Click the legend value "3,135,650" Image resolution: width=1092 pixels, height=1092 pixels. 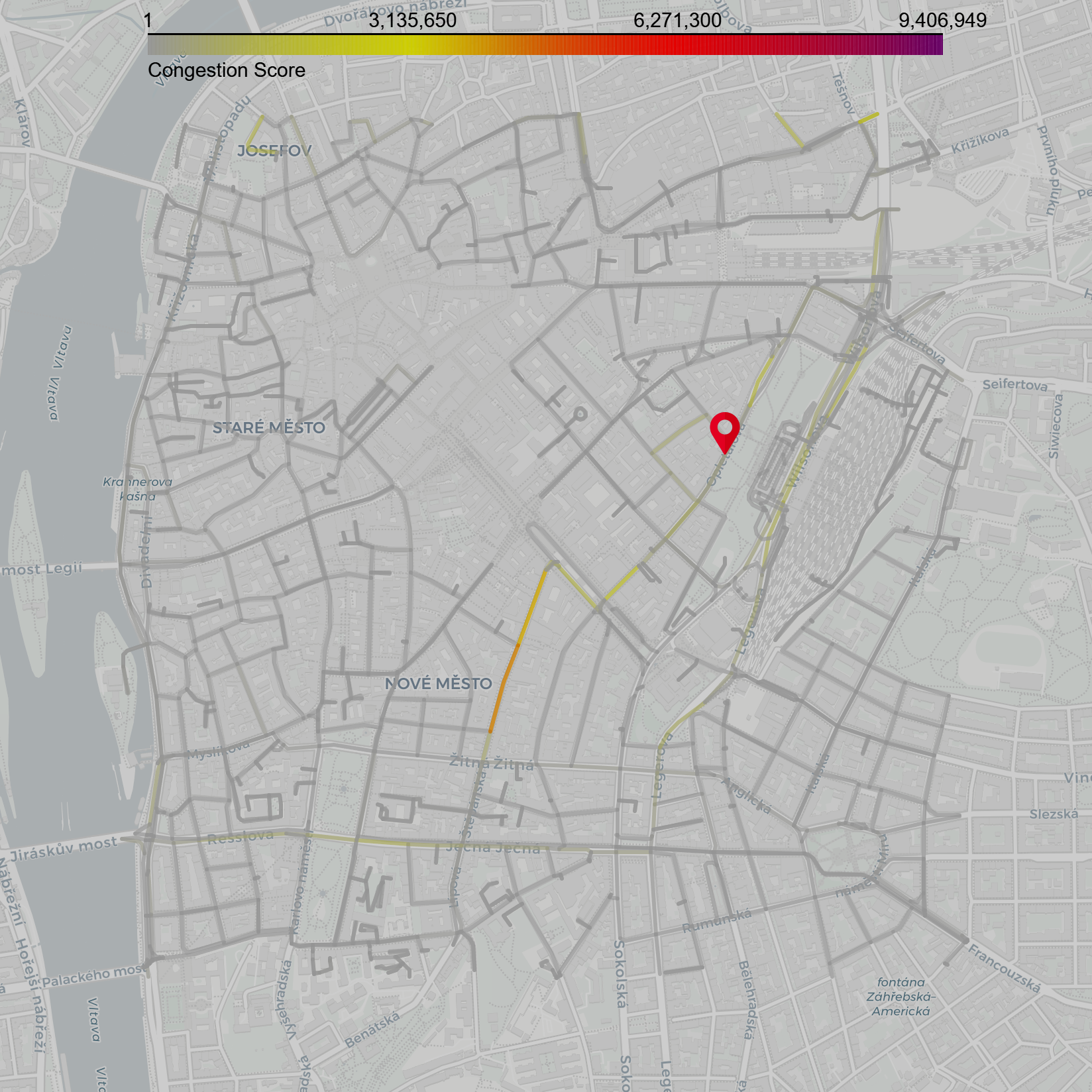412,21
